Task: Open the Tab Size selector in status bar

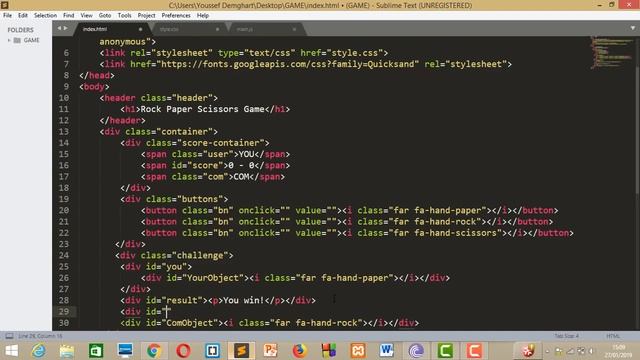Action: 567,336
